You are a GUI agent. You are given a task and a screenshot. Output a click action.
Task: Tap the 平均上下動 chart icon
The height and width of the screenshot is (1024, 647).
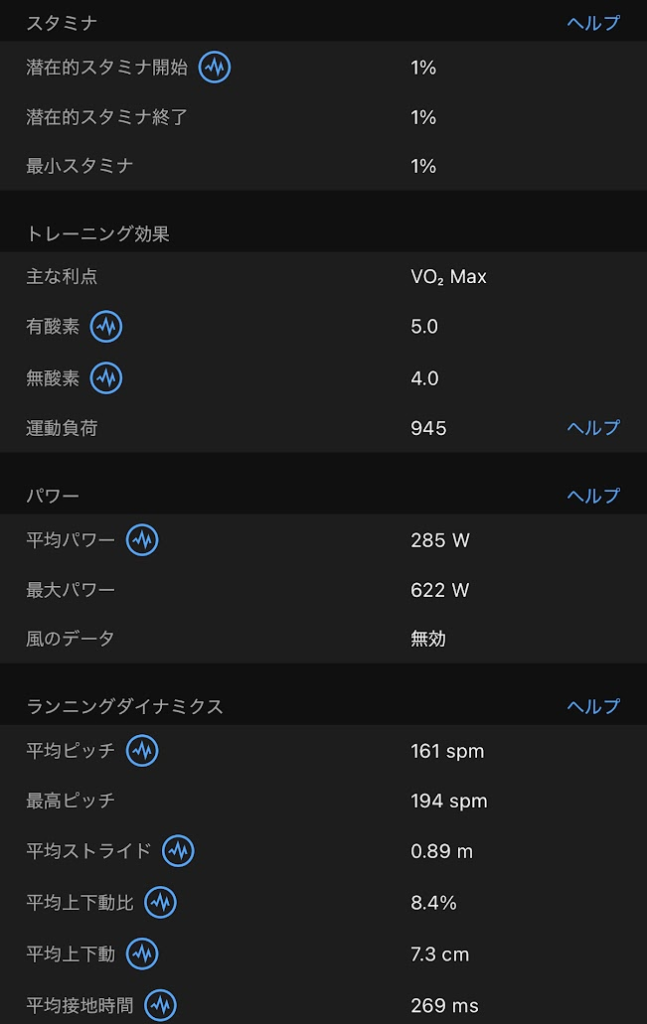[142, 954]
